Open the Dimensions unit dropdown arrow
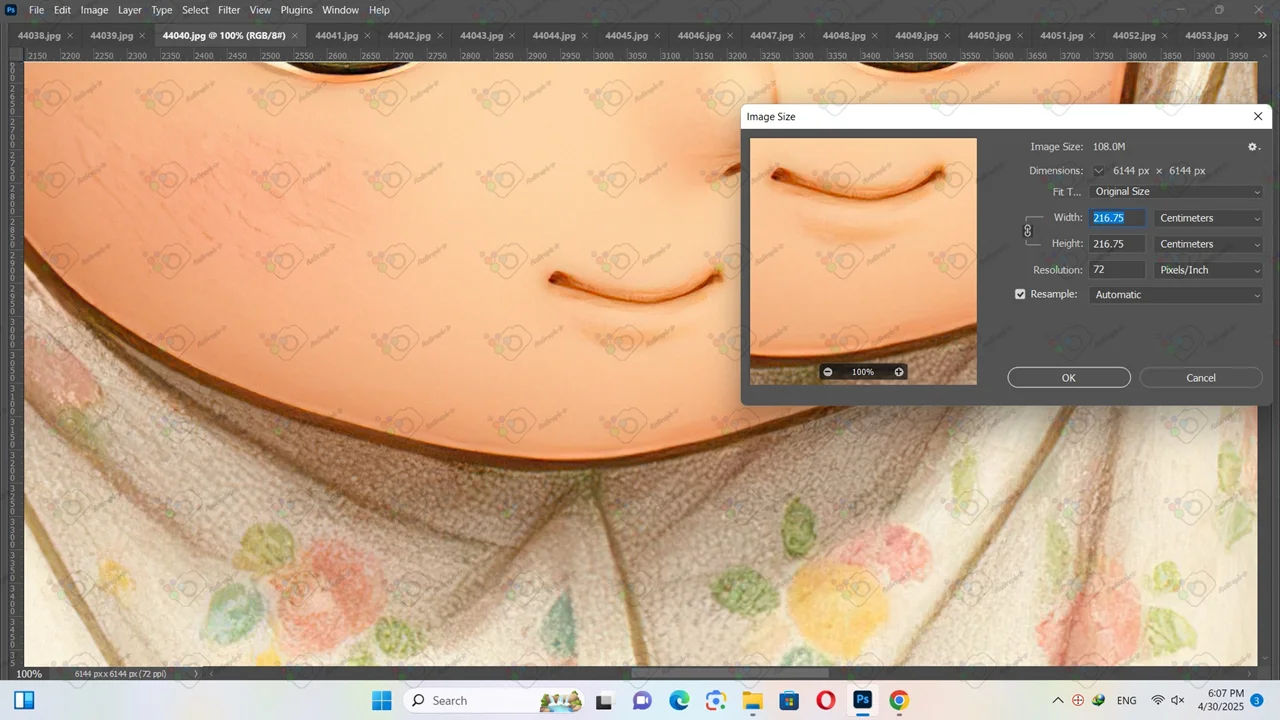Viewport: 1280px width, 720px height. click(1099, 171)
